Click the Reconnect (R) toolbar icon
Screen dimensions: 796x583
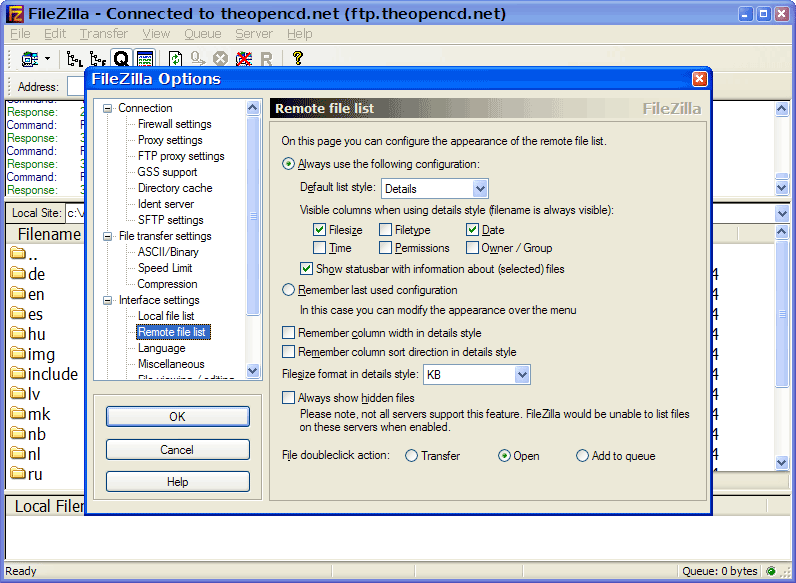267,59
